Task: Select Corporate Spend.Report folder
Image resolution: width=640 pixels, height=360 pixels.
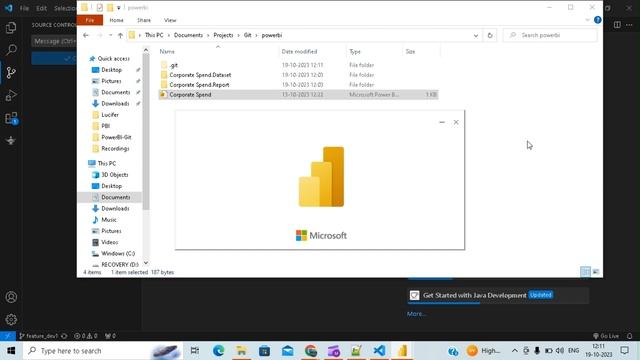Action: tap(199, 85)
